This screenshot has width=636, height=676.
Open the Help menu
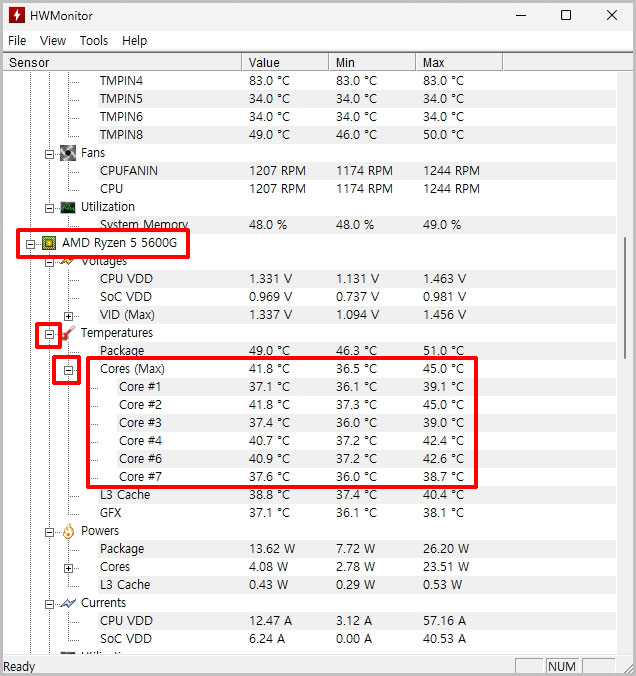(x=134, y=41)
